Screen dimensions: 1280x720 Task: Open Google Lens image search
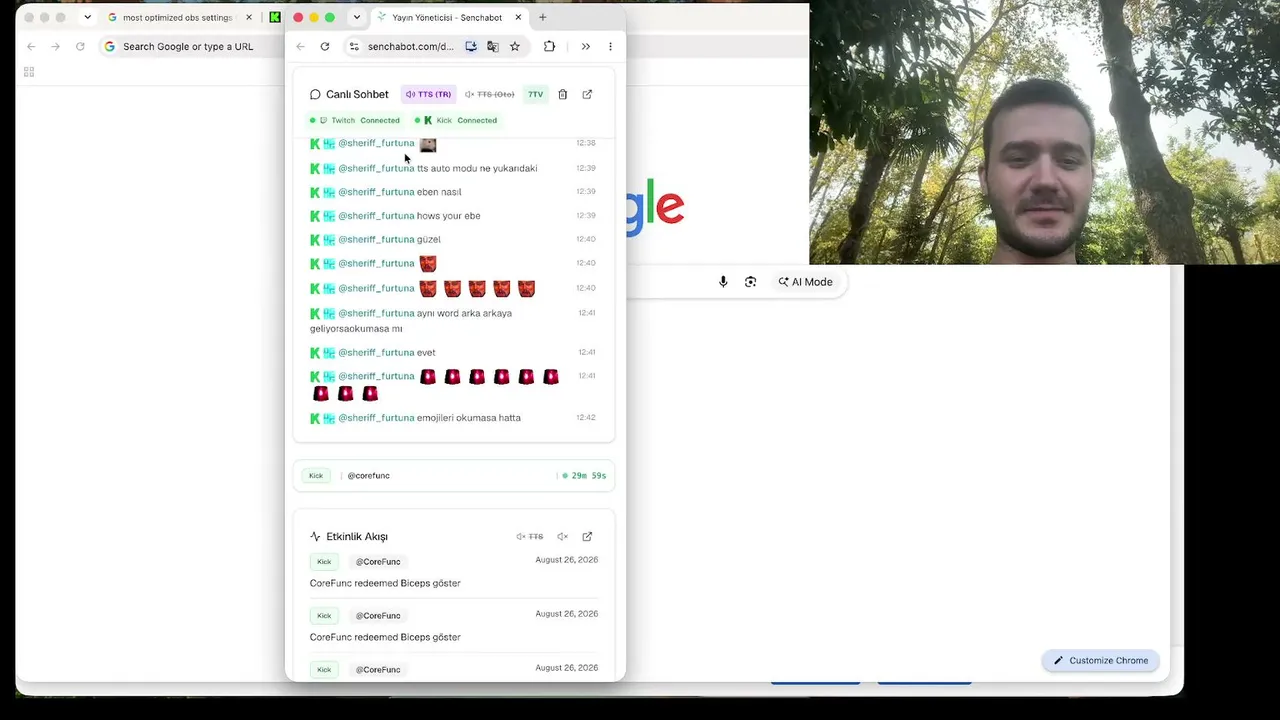click(750, 282)
